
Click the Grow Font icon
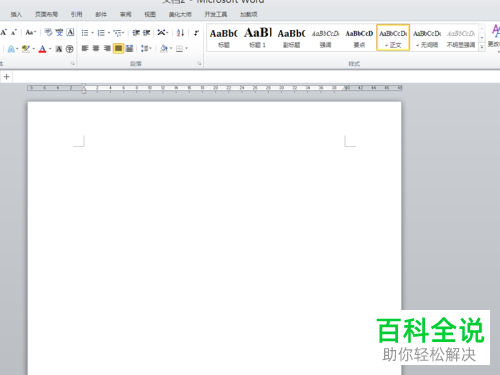tap(4, 32)
